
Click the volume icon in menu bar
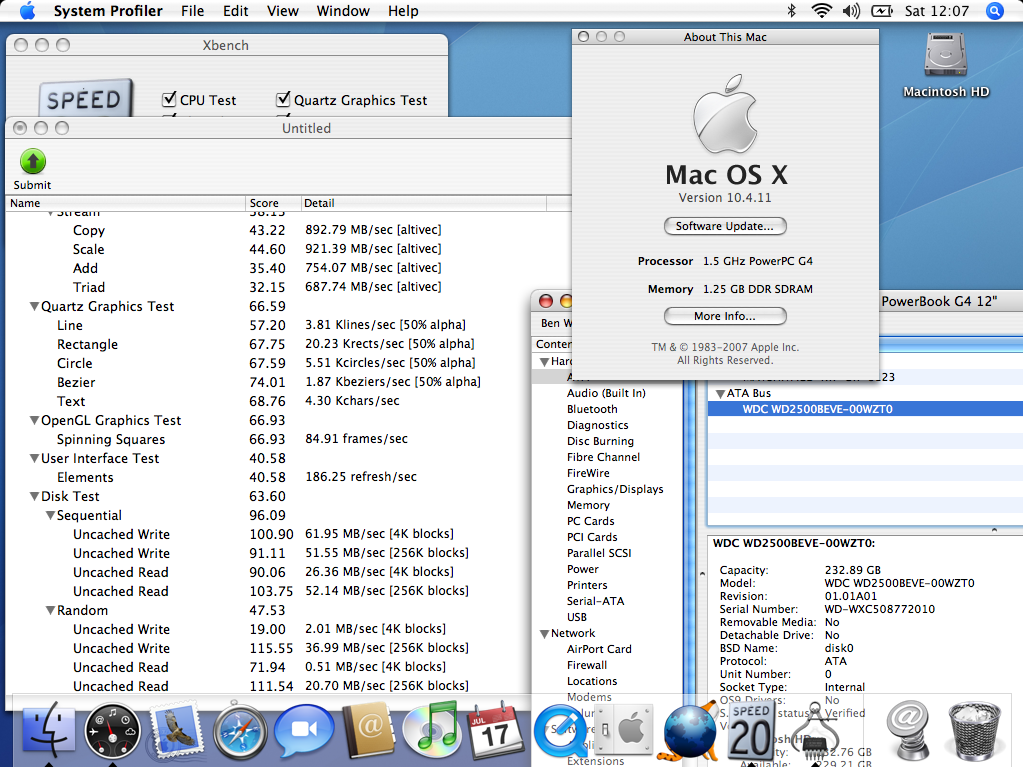tap(850, 11)
